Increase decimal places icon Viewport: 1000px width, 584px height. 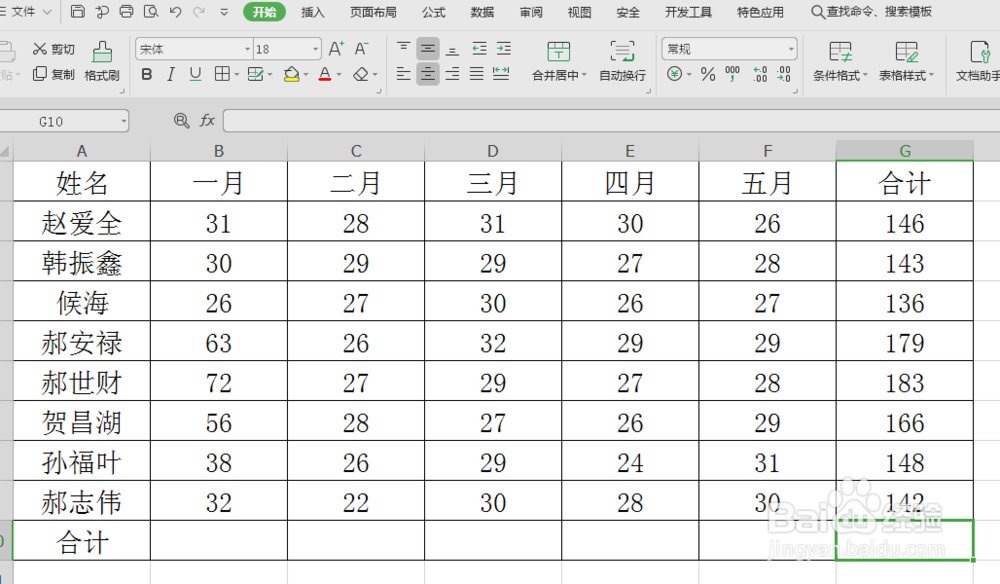click(760, 74)
